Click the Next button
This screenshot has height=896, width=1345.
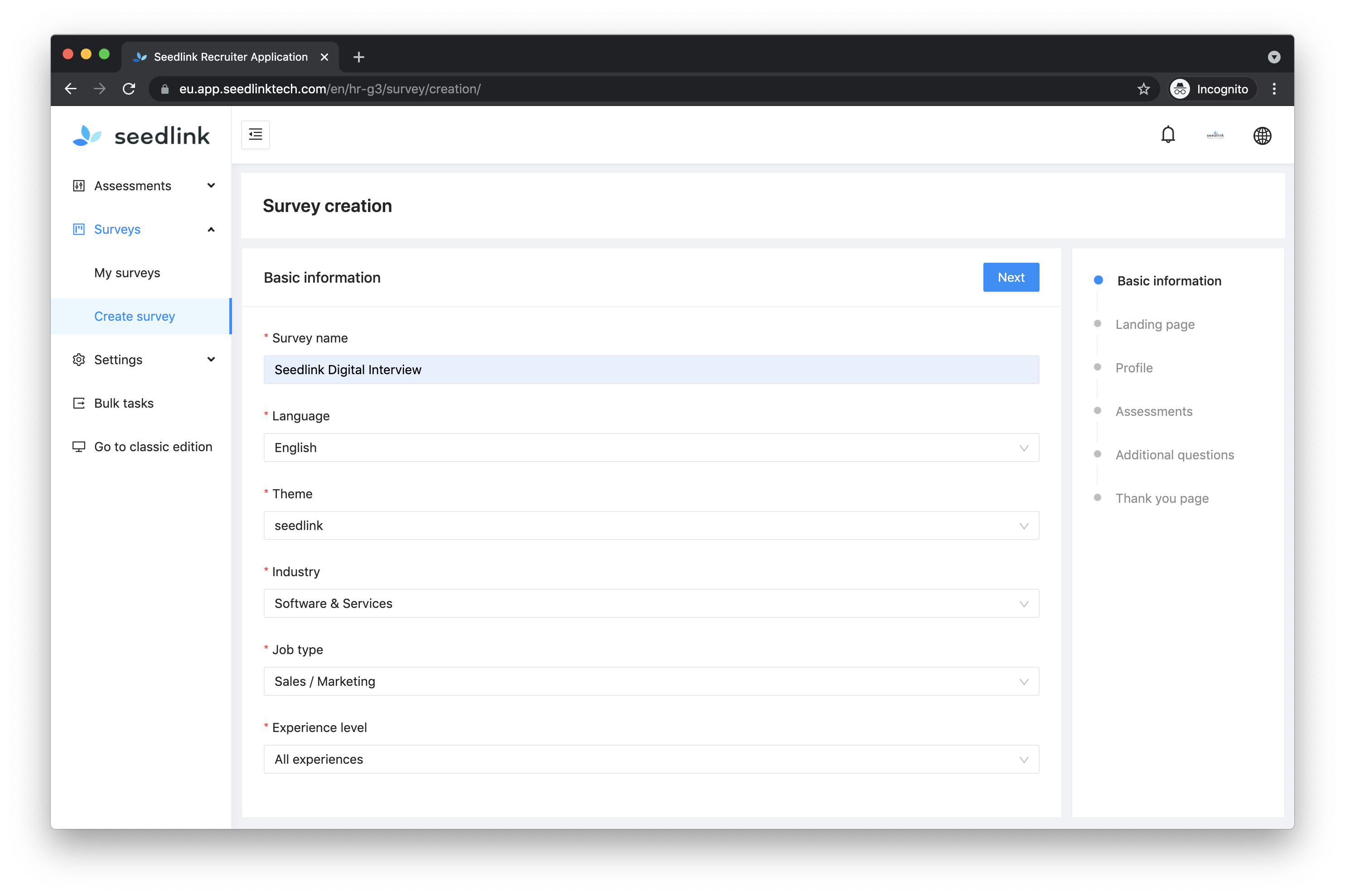point(1011,277)
